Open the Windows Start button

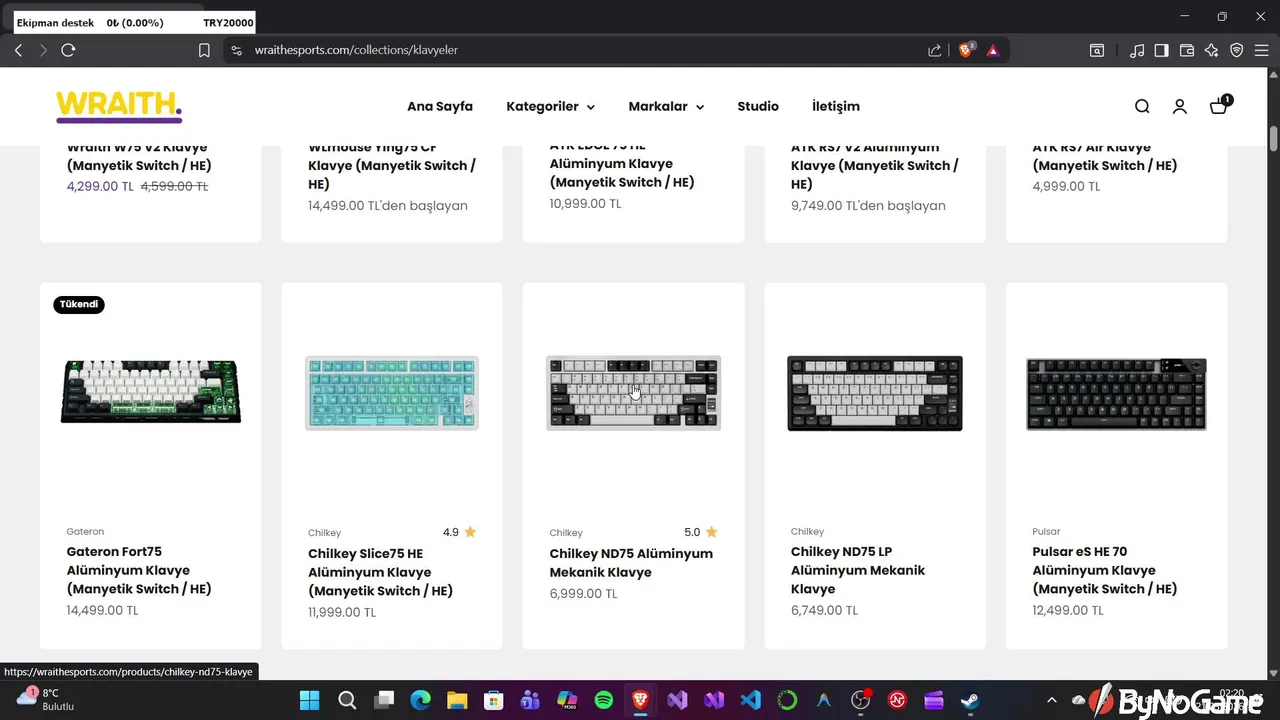click(x=309, y=700)
